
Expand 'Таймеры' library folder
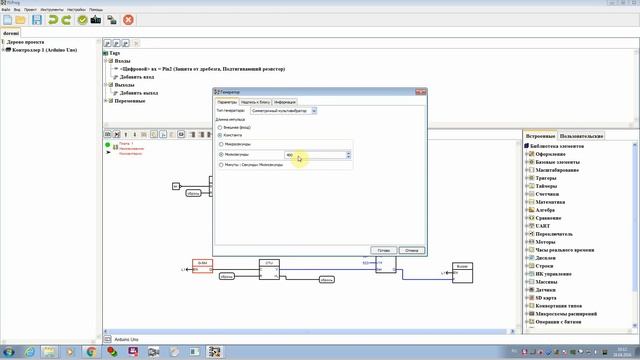coord(527,186)
